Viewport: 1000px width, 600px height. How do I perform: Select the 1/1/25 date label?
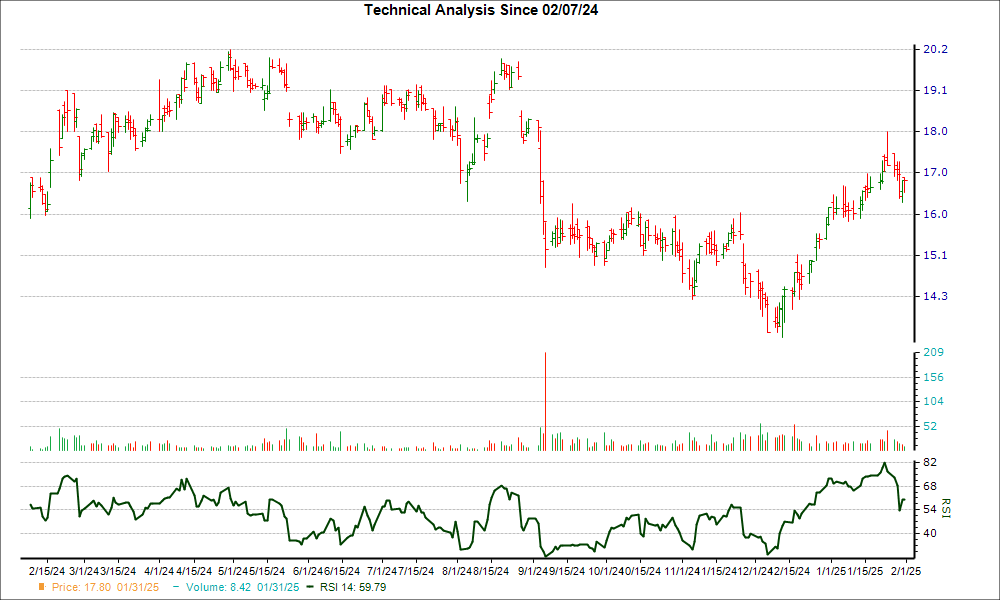pos(831,571)
